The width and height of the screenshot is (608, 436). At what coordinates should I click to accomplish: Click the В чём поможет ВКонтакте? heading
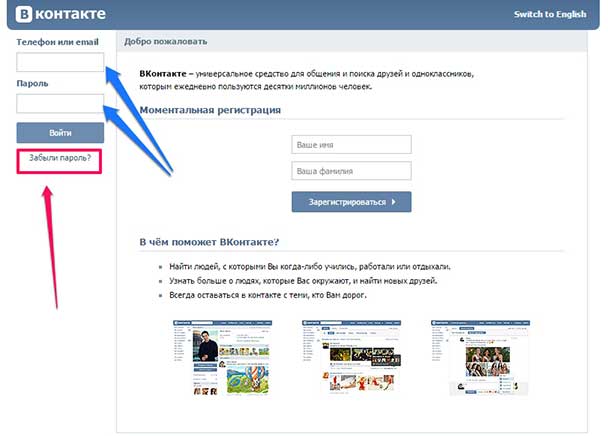click(x=209, y=242)
